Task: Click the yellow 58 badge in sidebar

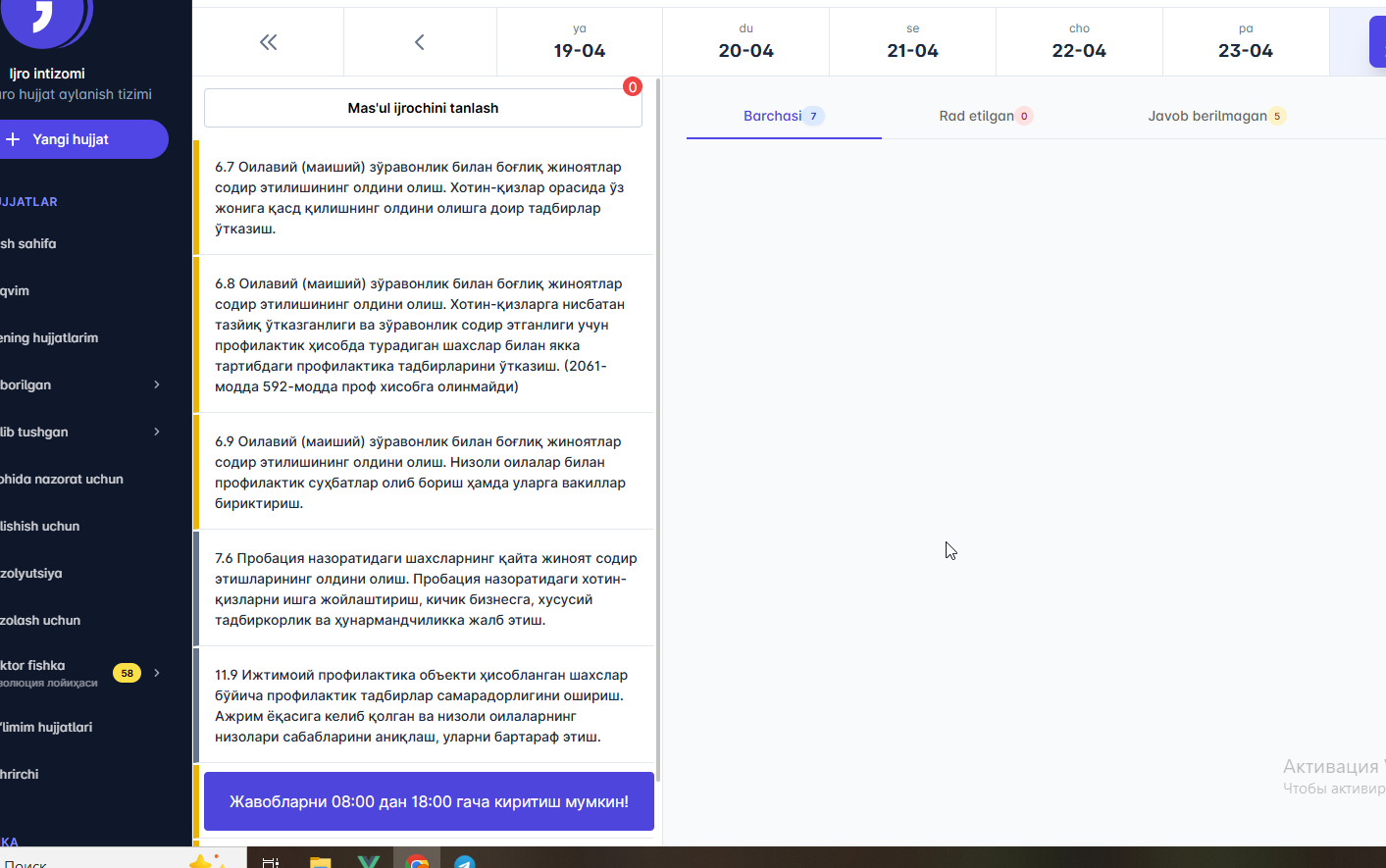Action: point(127,673)
